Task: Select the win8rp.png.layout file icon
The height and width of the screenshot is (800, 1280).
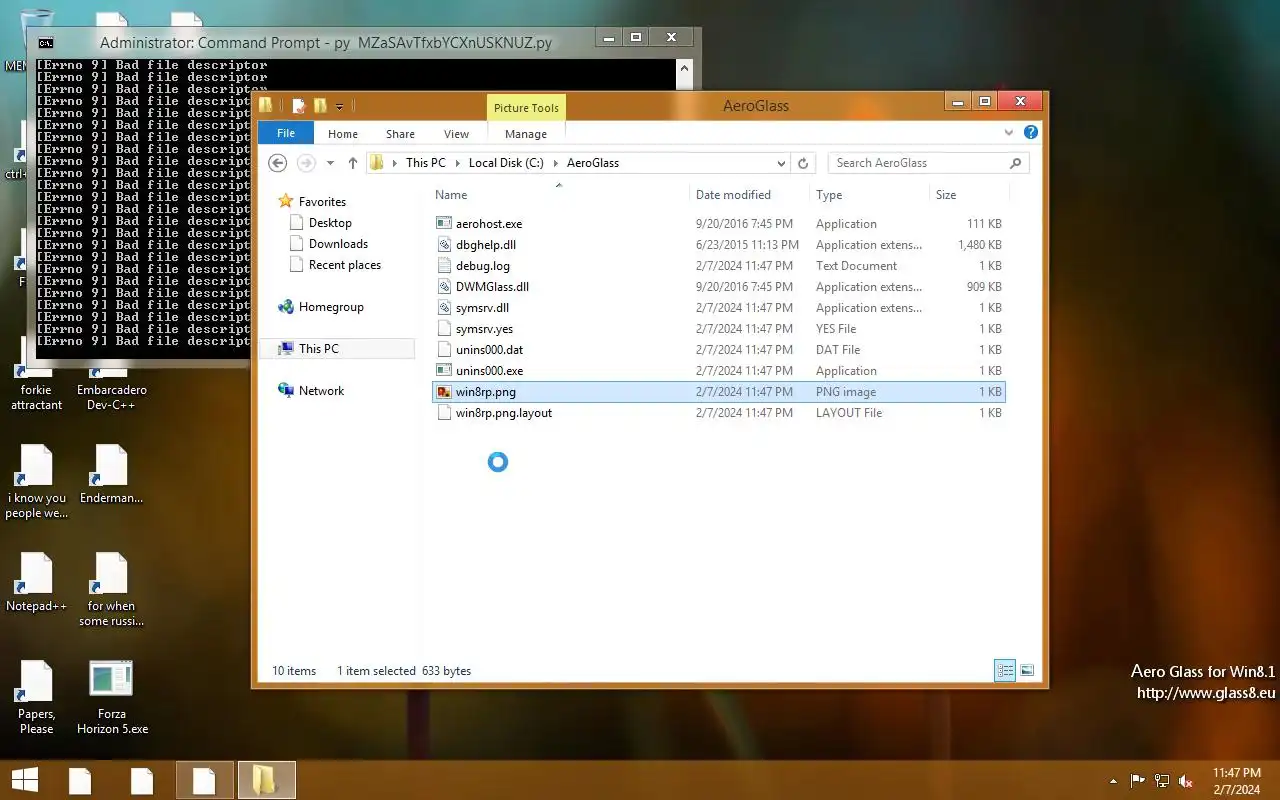Action: click(x=445, y=413)
